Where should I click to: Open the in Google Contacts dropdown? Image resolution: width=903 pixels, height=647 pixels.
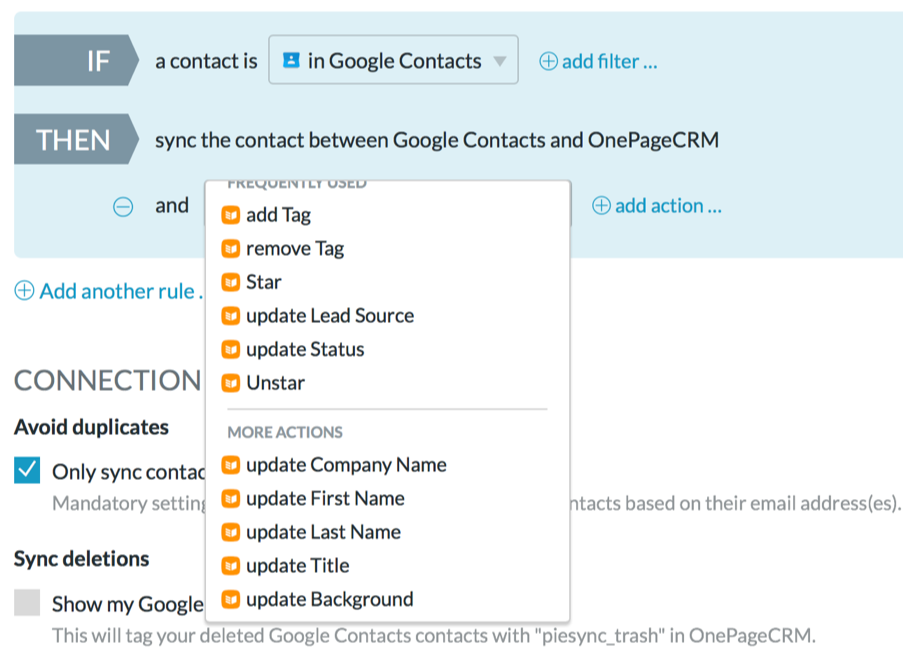[x=393, y=60]
